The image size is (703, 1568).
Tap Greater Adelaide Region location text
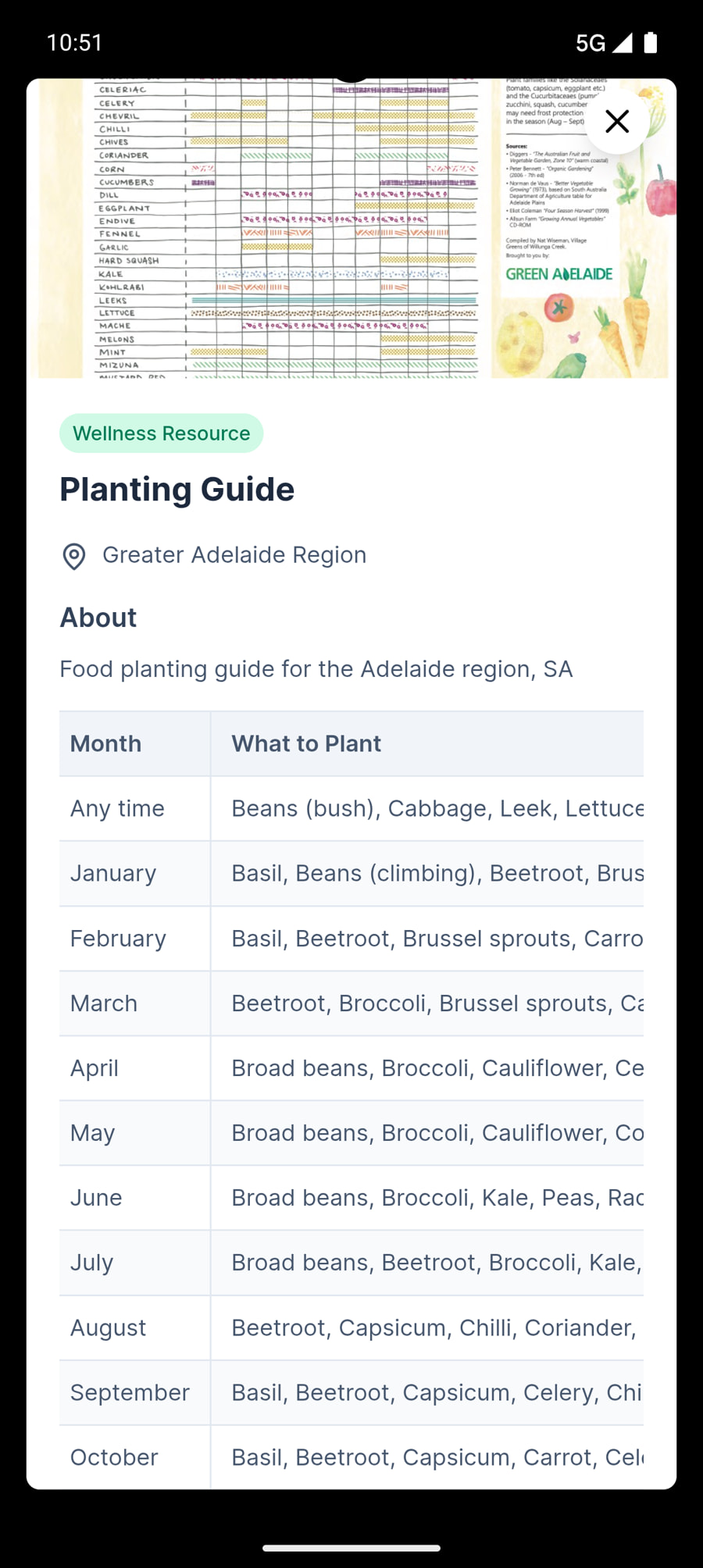(234, 555)
